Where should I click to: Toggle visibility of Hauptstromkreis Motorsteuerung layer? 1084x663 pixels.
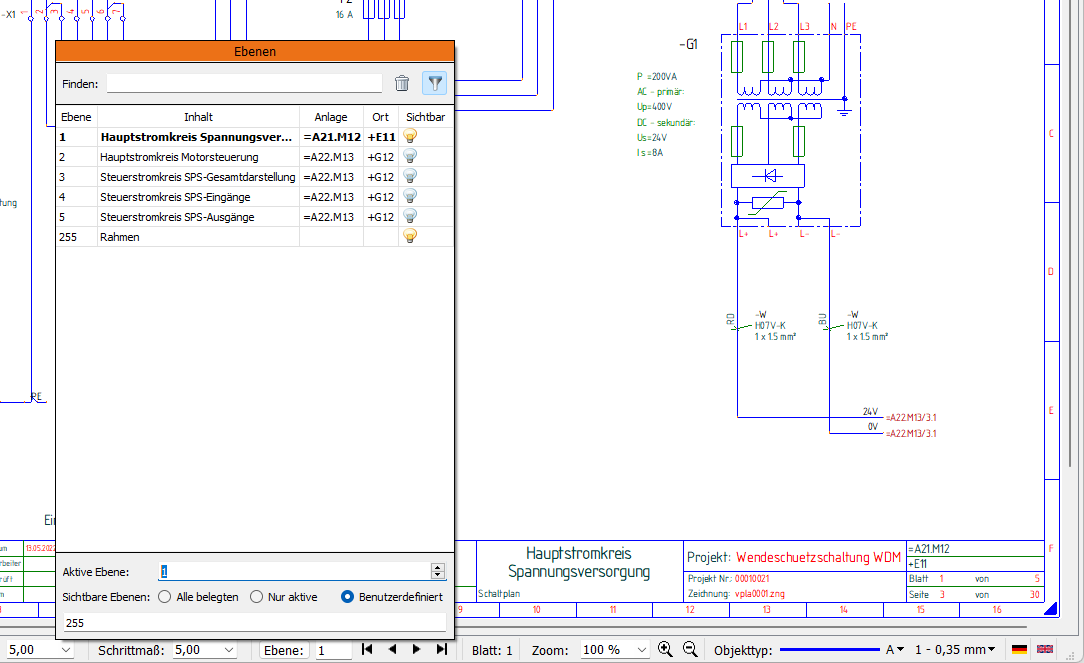click(x=409, y=157)
